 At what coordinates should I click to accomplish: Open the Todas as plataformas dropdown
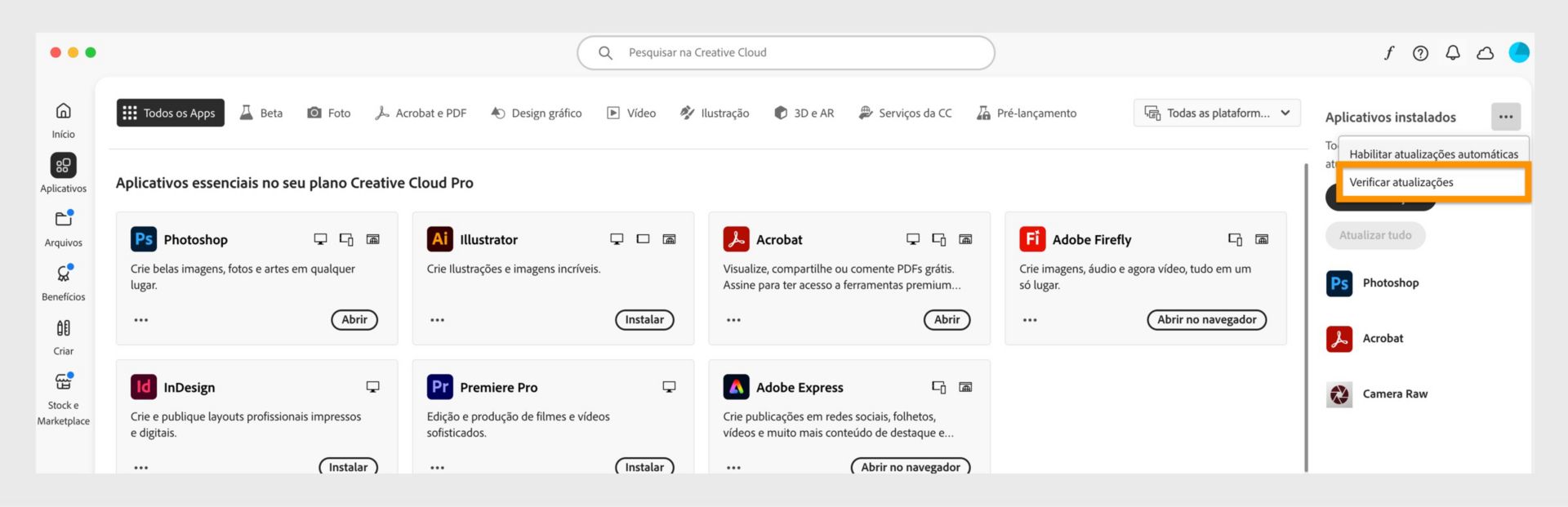click(x=1217, y=113)
